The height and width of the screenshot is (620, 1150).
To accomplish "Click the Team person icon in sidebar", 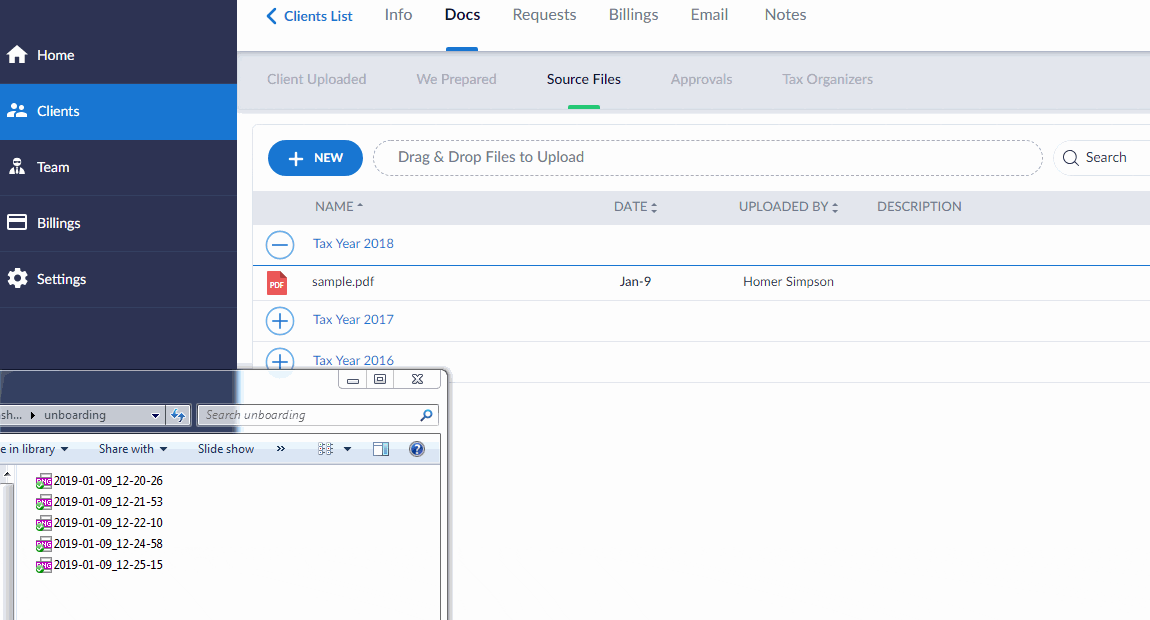I will (17, 167).
